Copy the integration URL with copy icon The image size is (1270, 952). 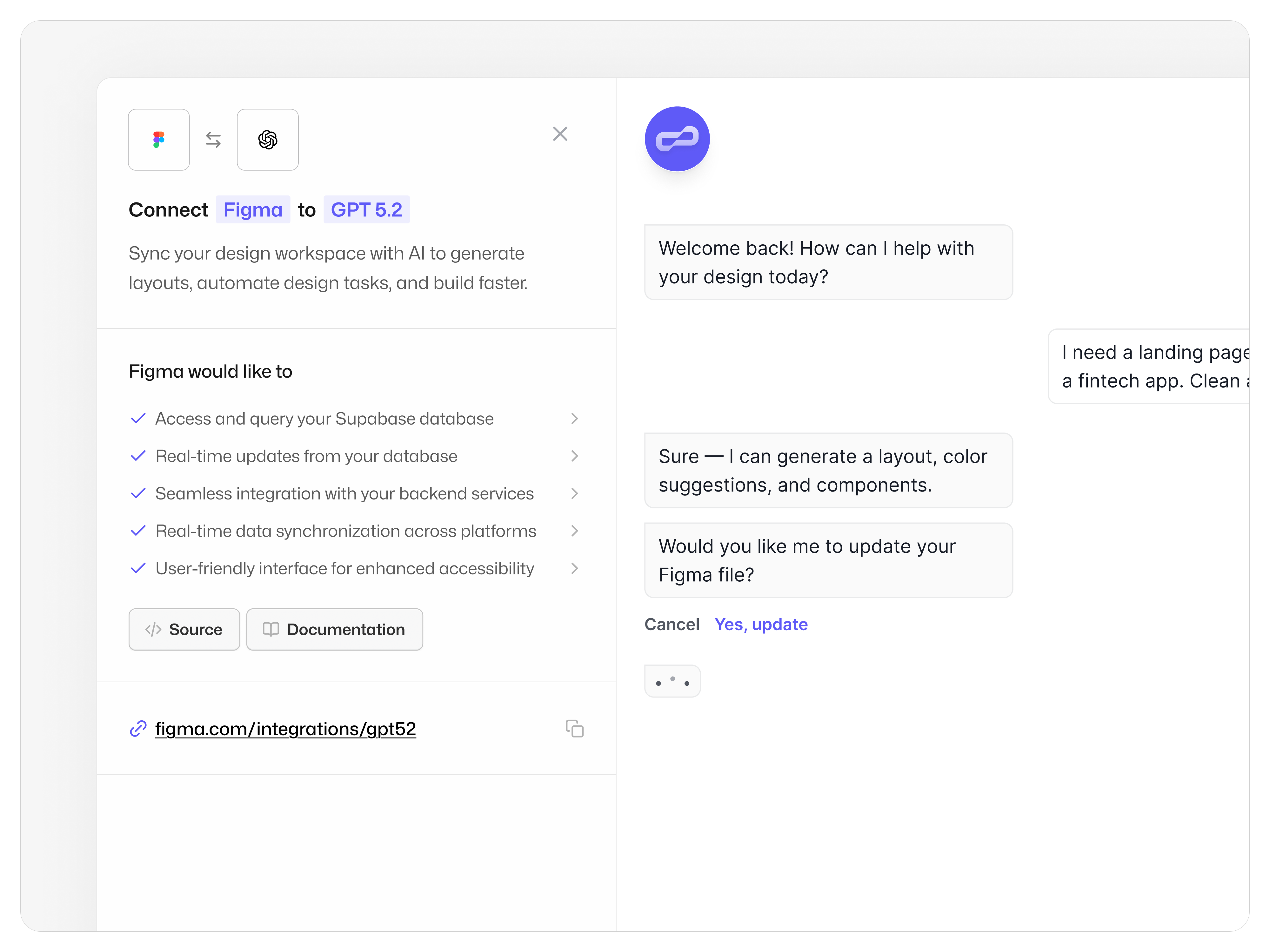pyautogui.click(x=574, y=728)
